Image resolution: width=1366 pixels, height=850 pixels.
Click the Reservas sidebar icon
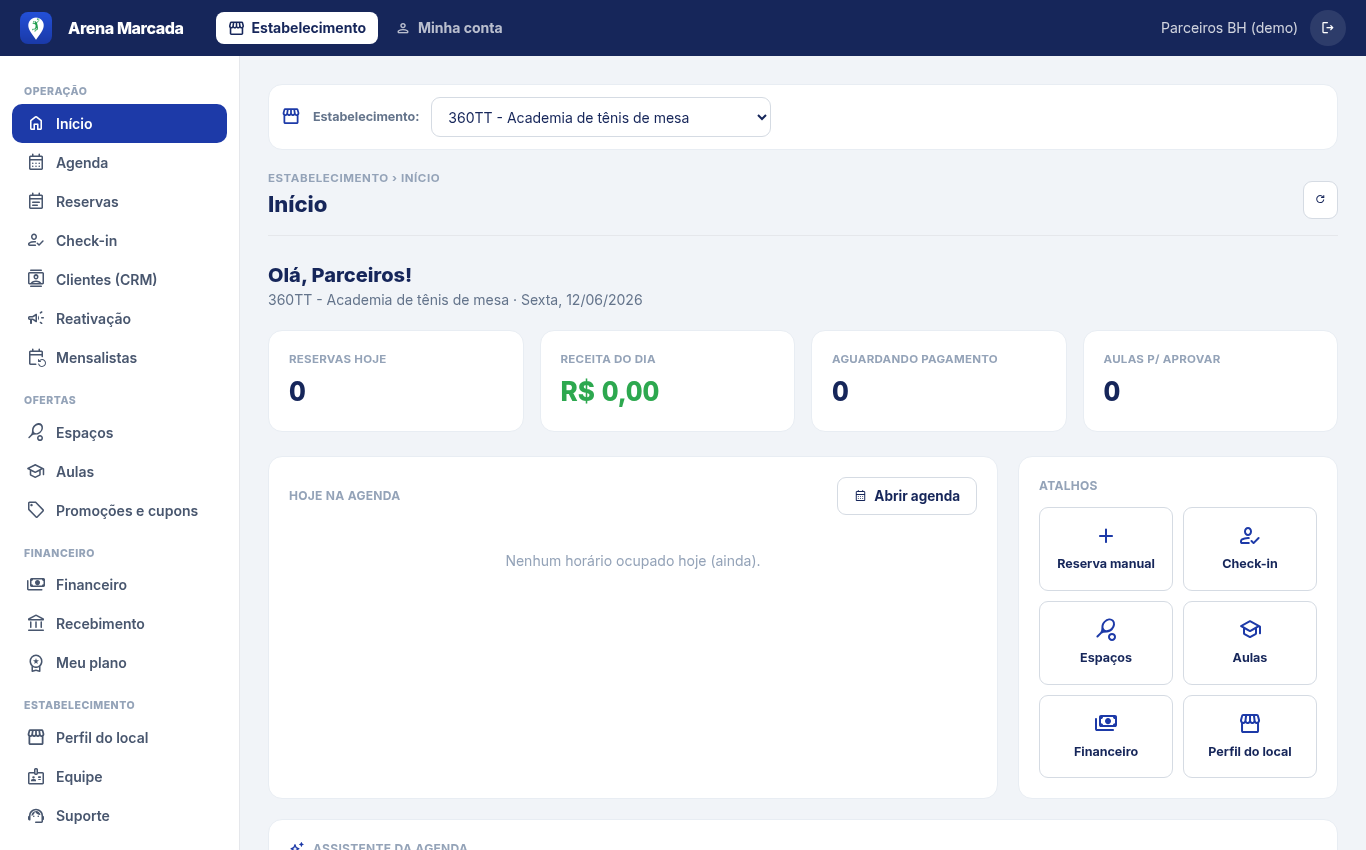coord(36,202)
